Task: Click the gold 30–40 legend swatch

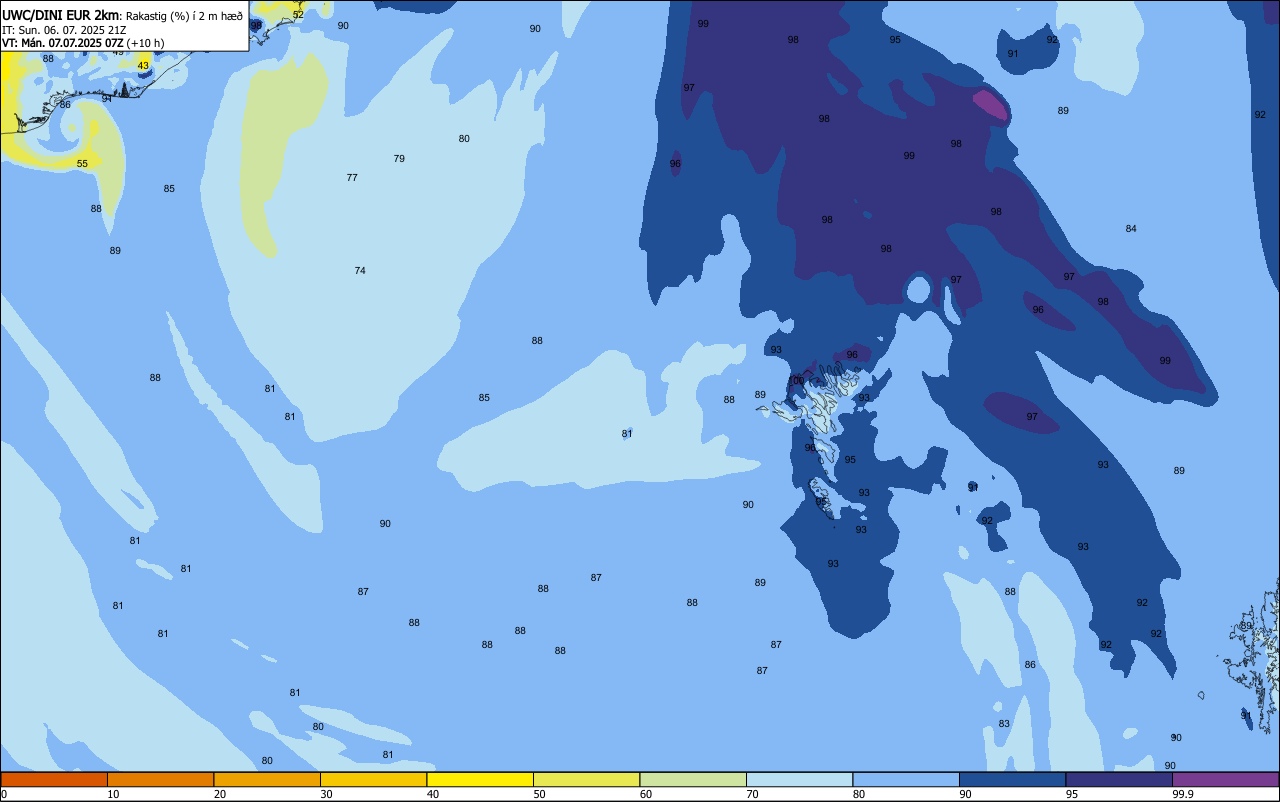Action: coord(373,779)
